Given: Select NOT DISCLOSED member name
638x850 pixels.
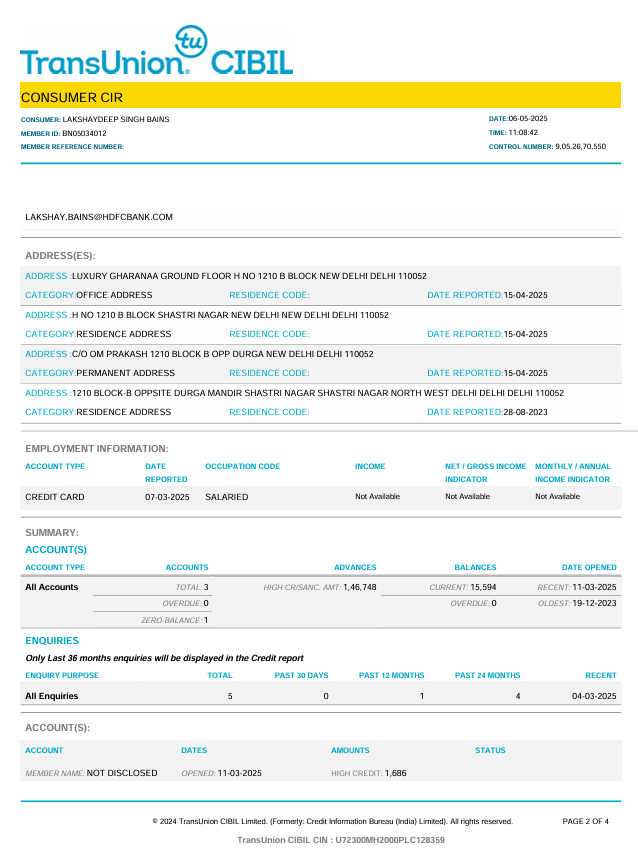Looking at the screenshot, I should click(122, 773).
